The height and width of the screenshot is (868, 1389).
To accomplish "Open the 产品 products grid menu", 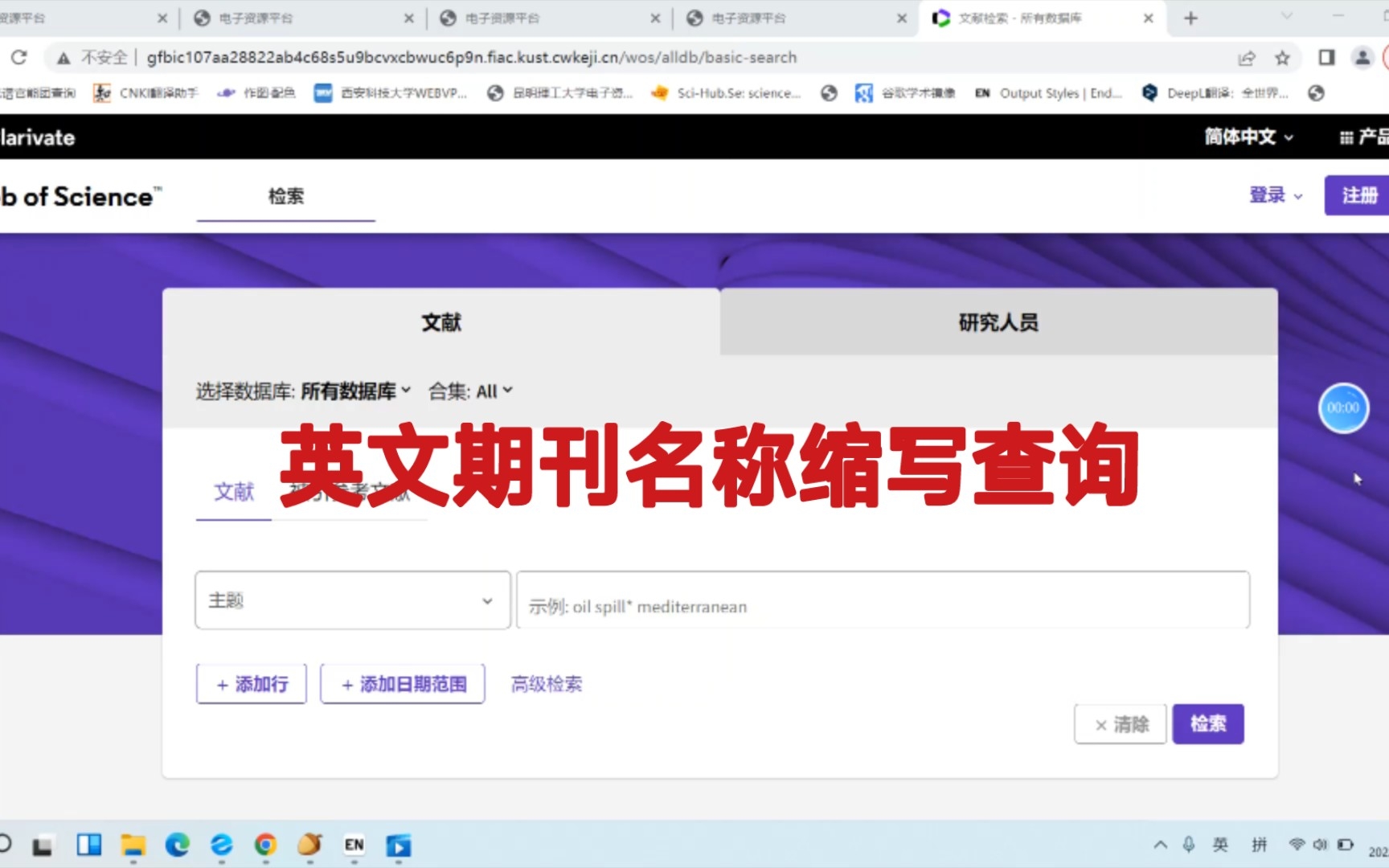I will [x=1364, y=137].
